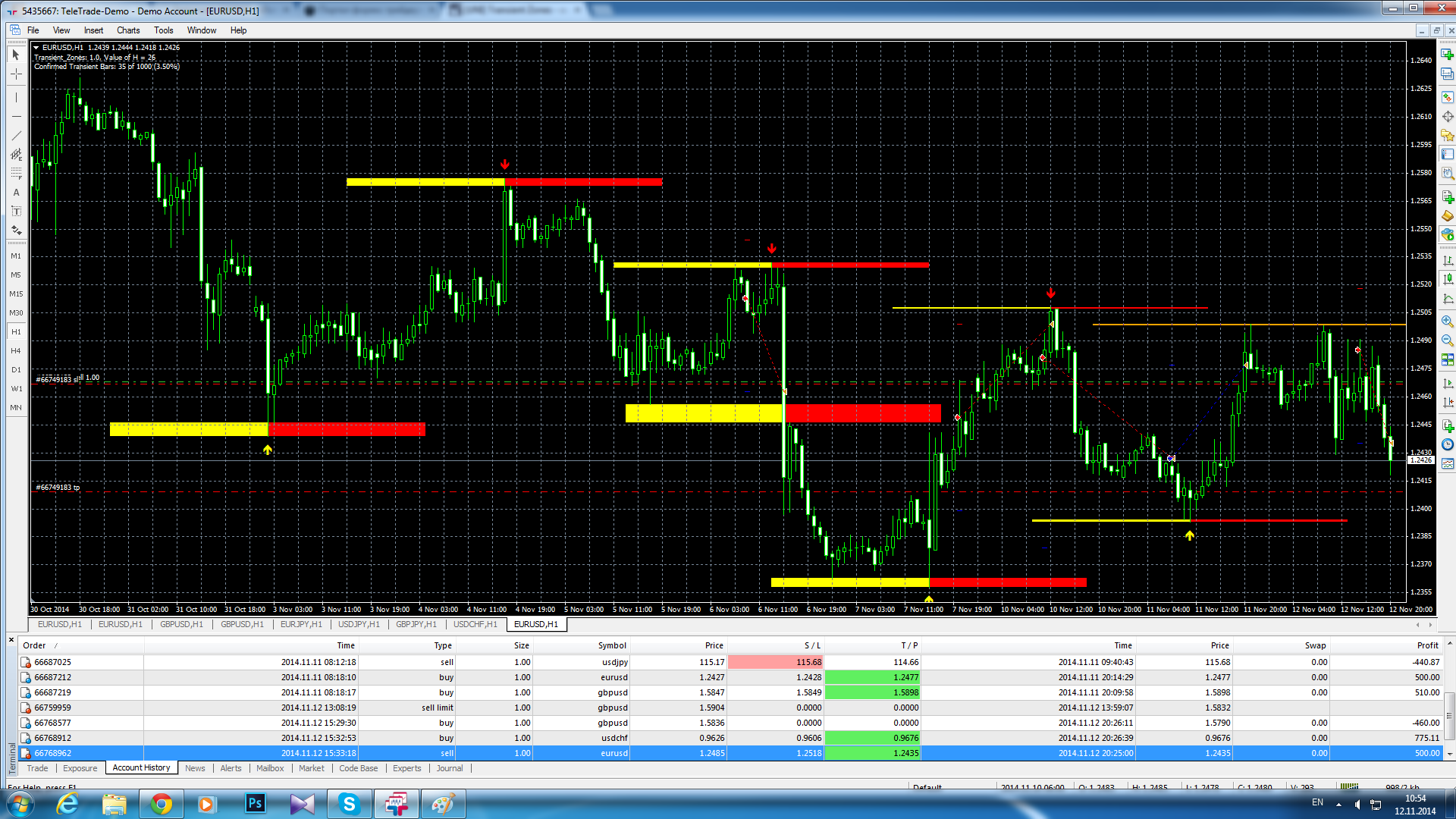Viewport: 1456px width, 819px height.
Task: Select the Vertical Line drawing tool
Action: [x=16, y=97]
